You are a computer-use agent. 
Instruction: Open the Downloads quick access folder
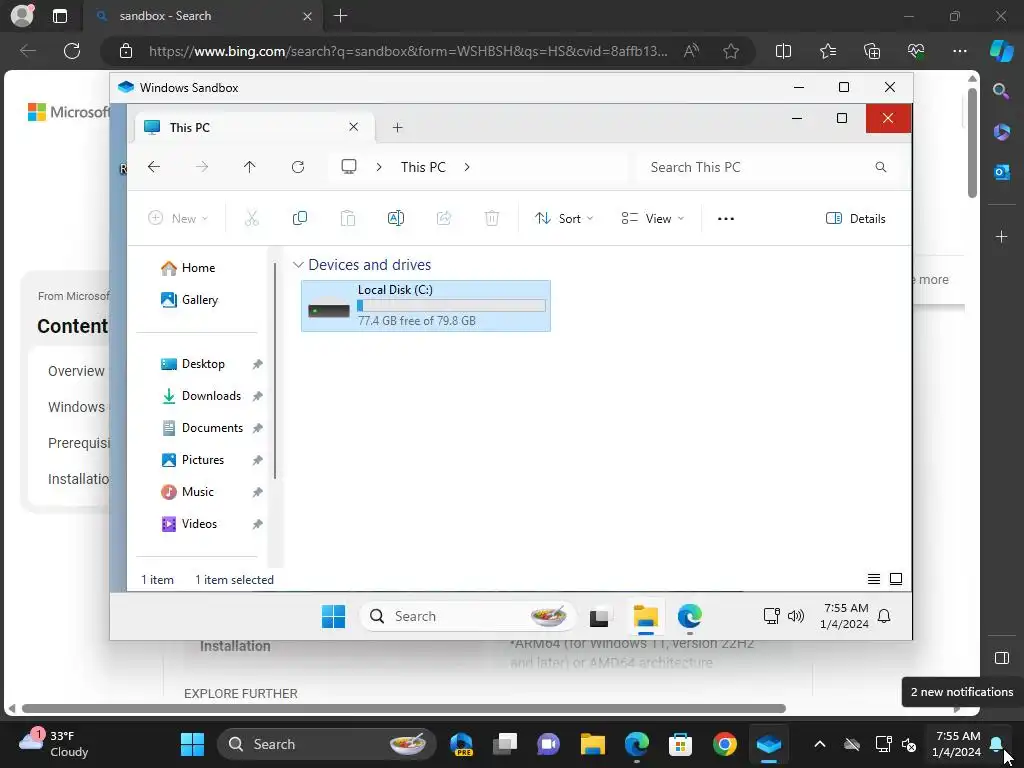point(203,396)
